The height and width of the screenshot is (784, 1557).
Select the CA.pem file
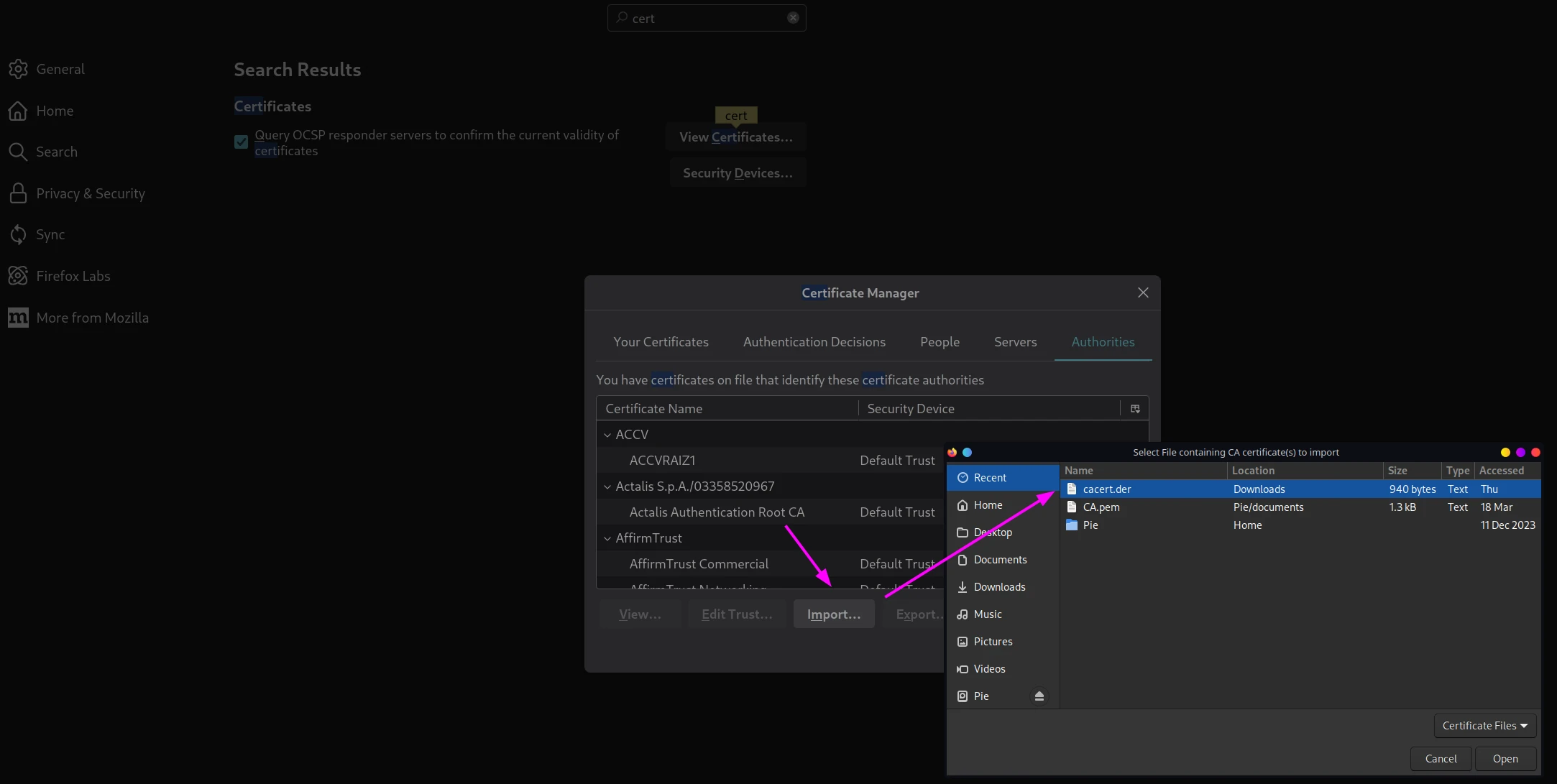point(1101,507)
